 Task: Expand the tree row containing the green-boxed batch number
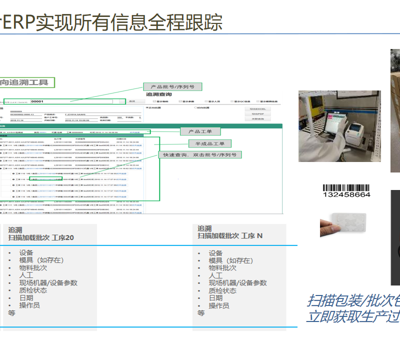13,179
